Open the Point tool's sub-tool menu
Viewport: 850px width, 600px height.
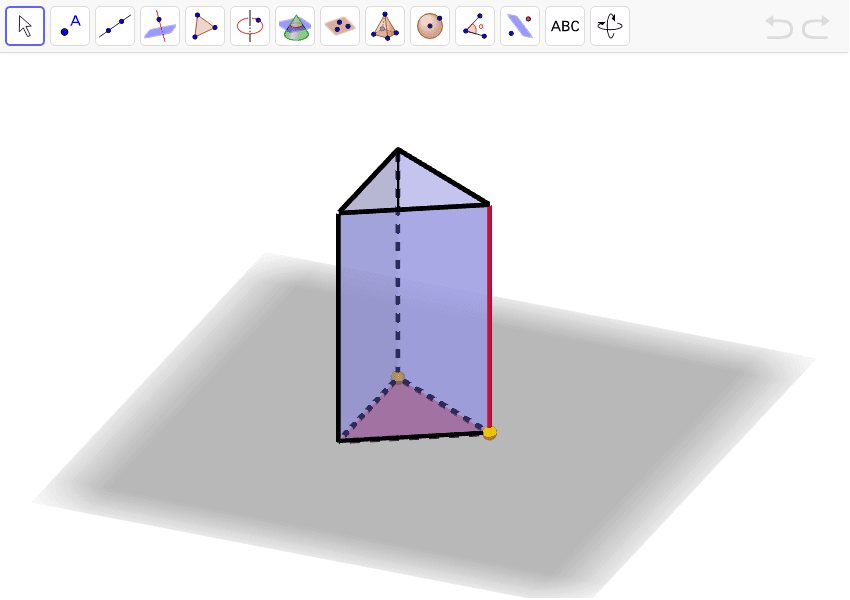point(83,40)
